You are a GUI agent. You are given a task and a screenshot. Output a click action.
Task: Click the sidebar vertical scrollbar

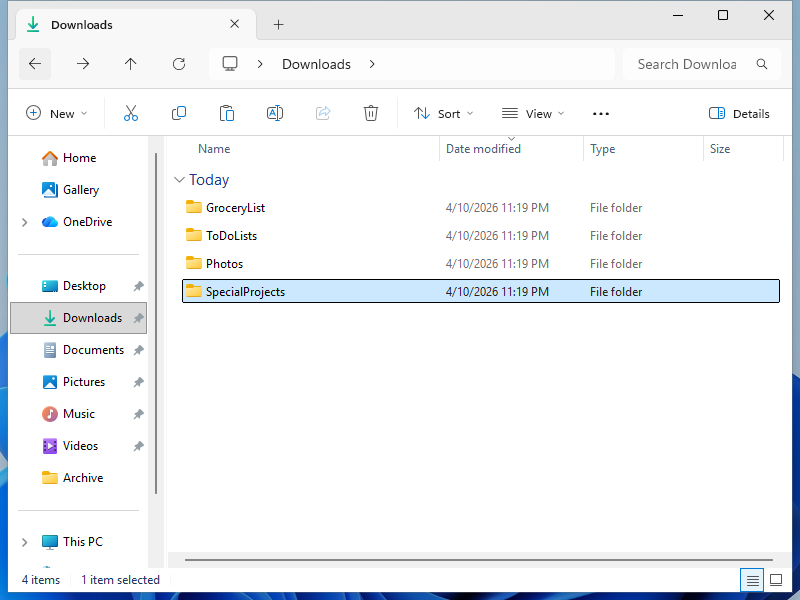156,323
